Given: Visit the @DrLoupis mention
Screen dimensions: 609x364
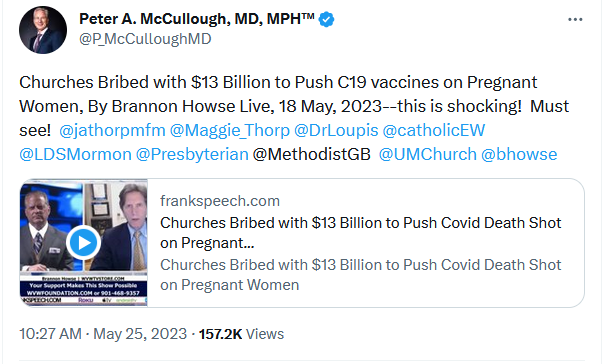Looking at the screenshot, I should (x=336, y=131).
